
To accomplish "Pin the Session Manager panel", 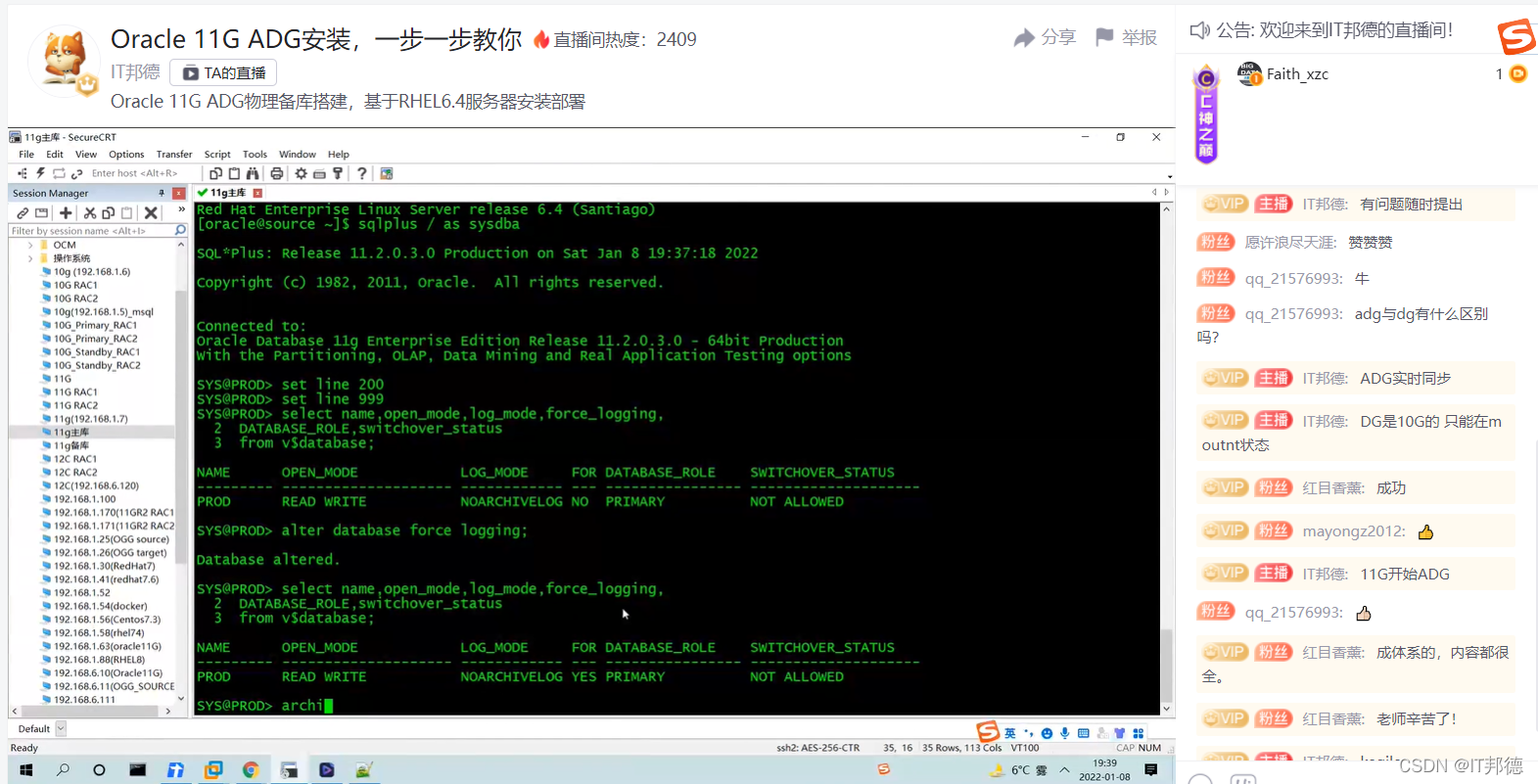I will pyautogui.click(x=162, y=194).
